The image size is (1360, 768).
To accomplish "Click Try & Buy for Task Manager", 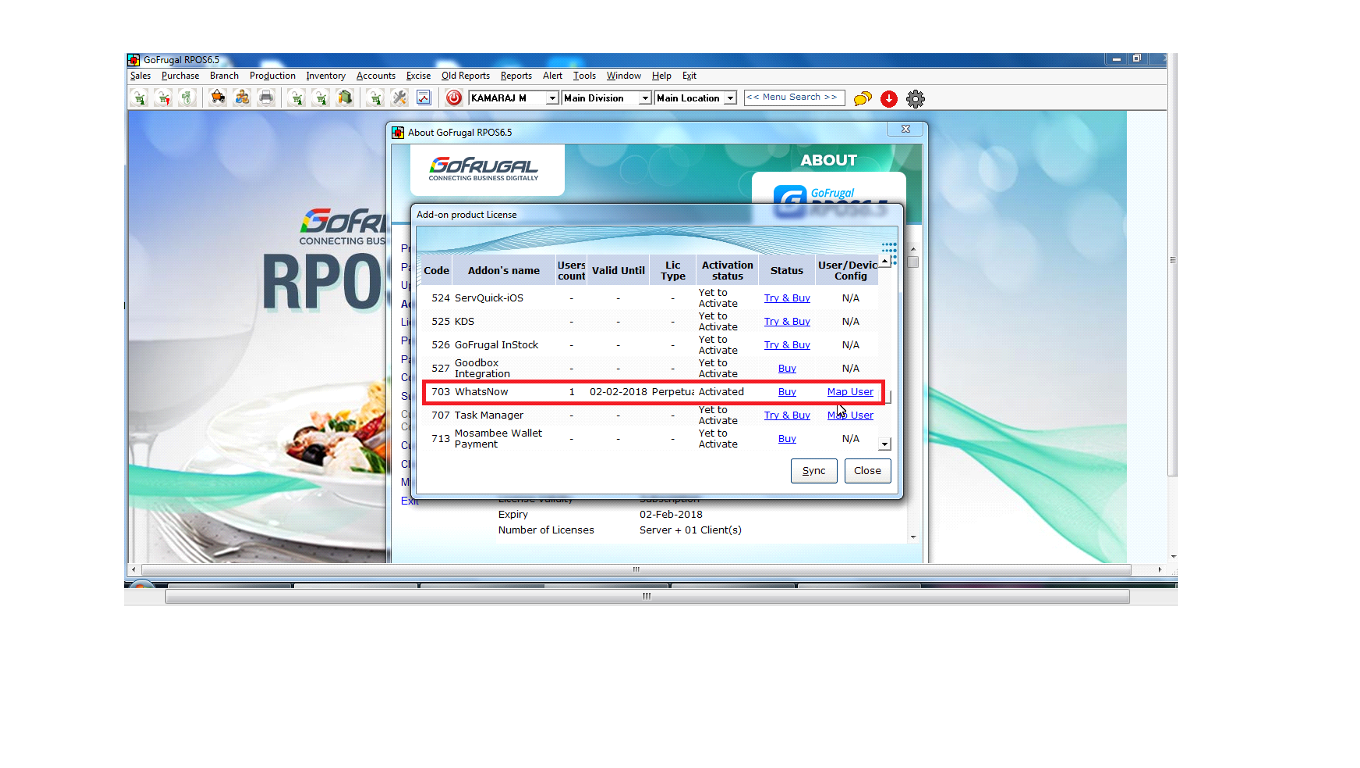I will pos(787,415).
